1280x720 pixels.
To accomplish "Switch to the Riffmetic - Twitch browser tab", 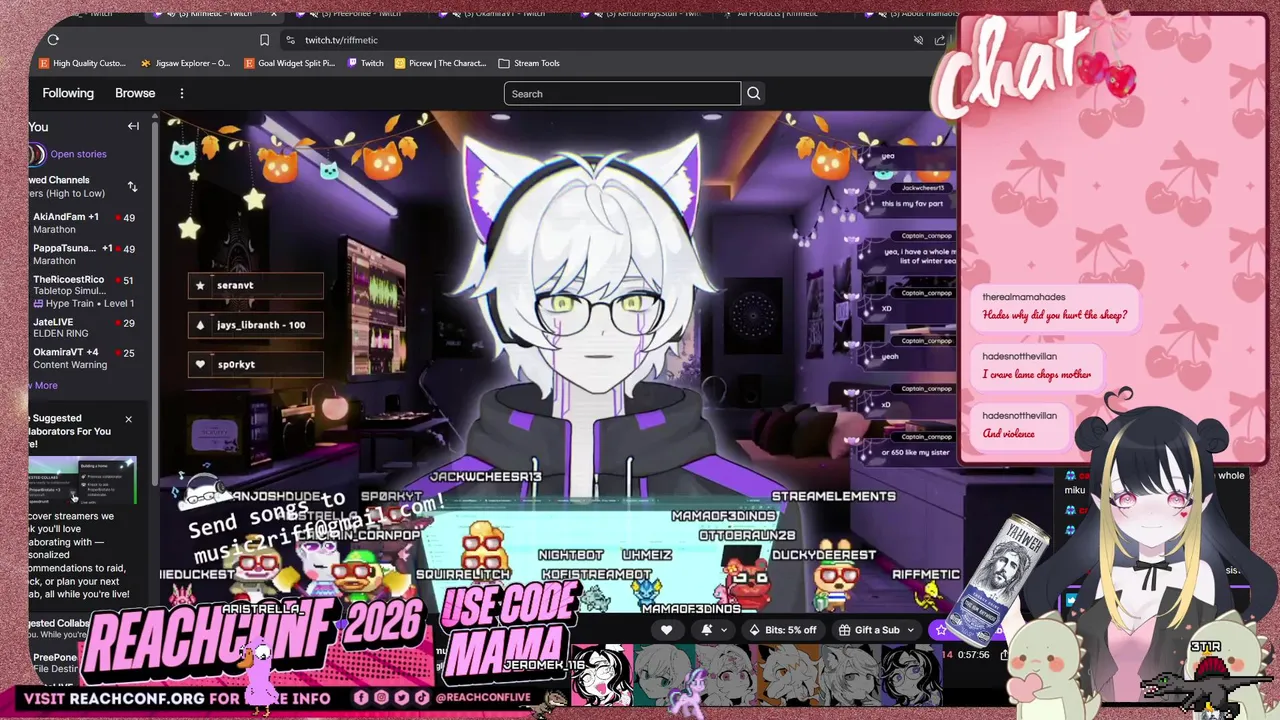I will pos(215,14).
